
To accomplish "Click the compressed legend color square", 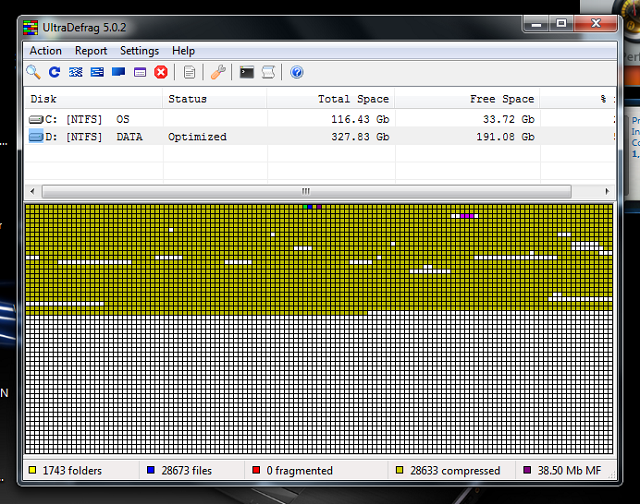I will [400, 470].
